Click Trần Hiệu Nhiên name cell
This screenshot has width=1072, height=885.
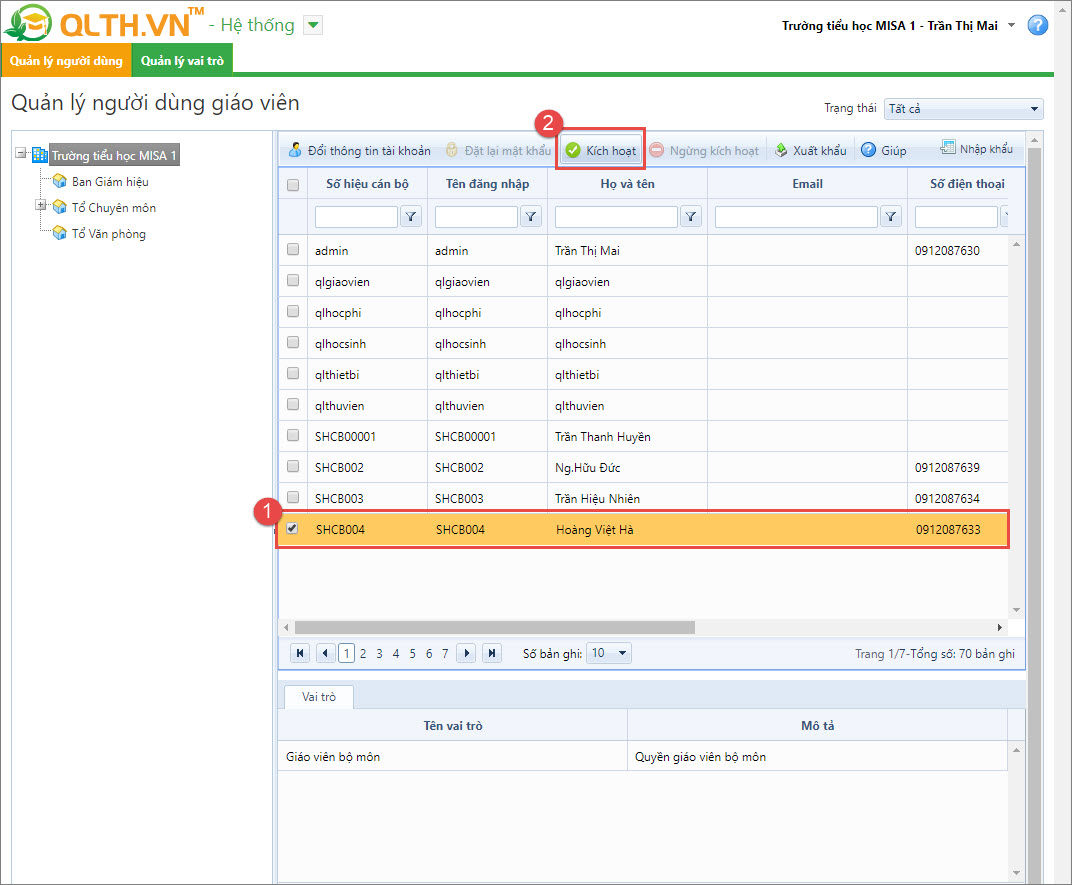[627, 499]
